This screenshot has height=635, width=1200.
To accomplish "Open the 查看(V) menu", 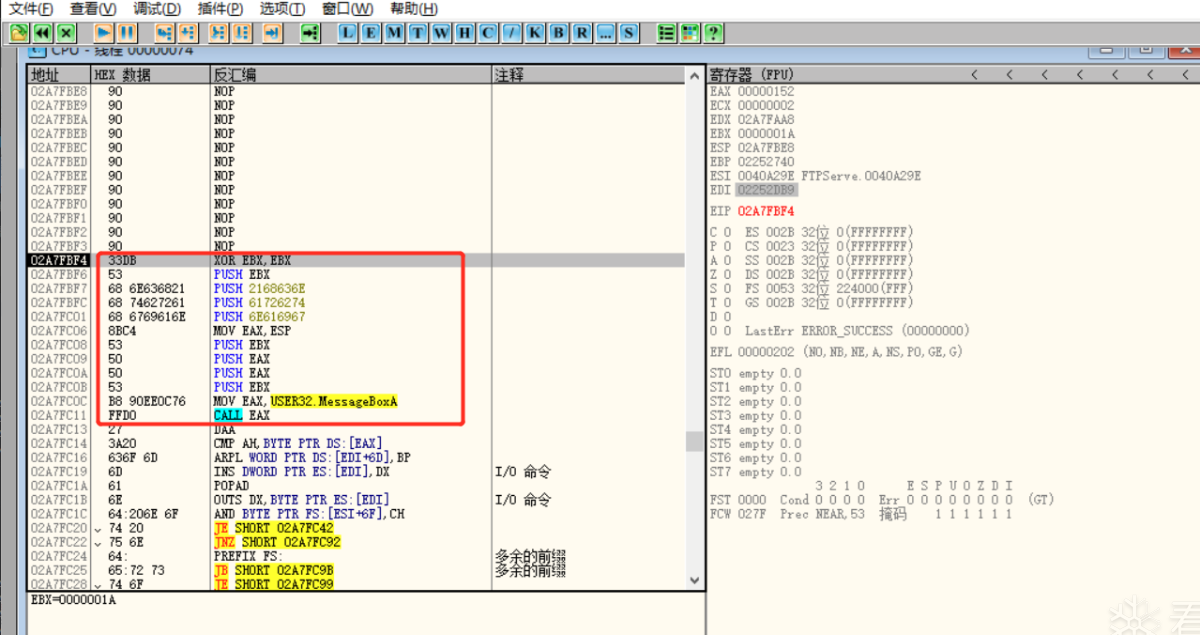I will pyautogui.click(x=93, y=9).
